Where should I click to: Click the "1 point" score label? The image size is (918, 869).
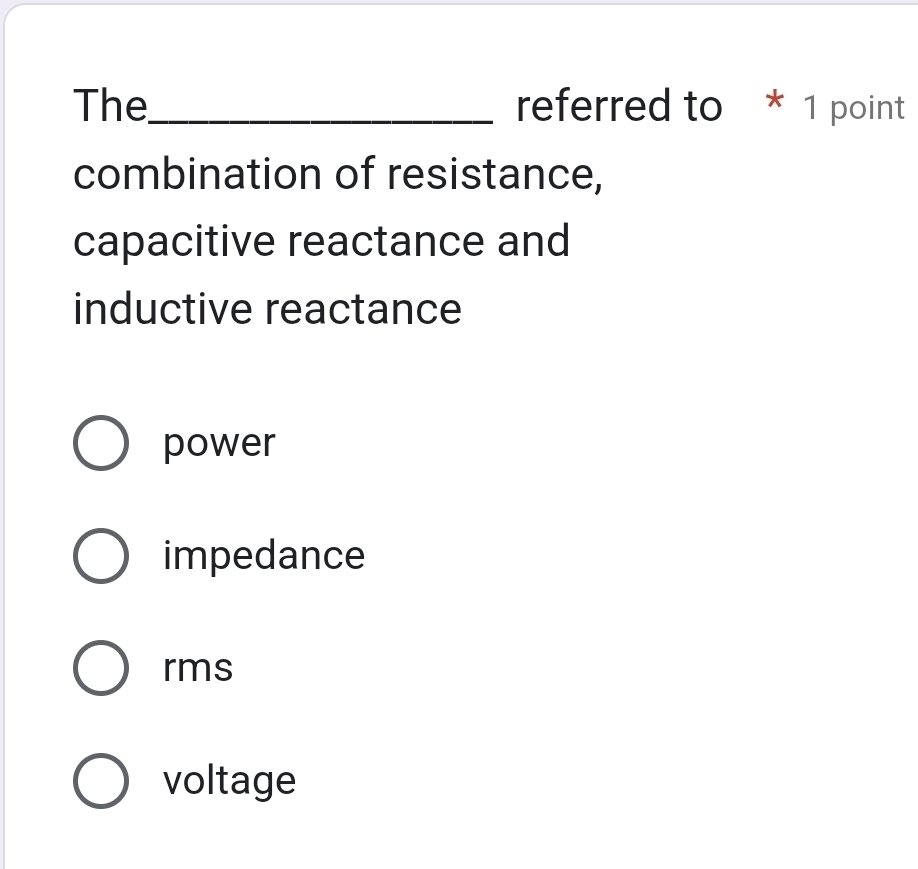[x=854, y=108]
